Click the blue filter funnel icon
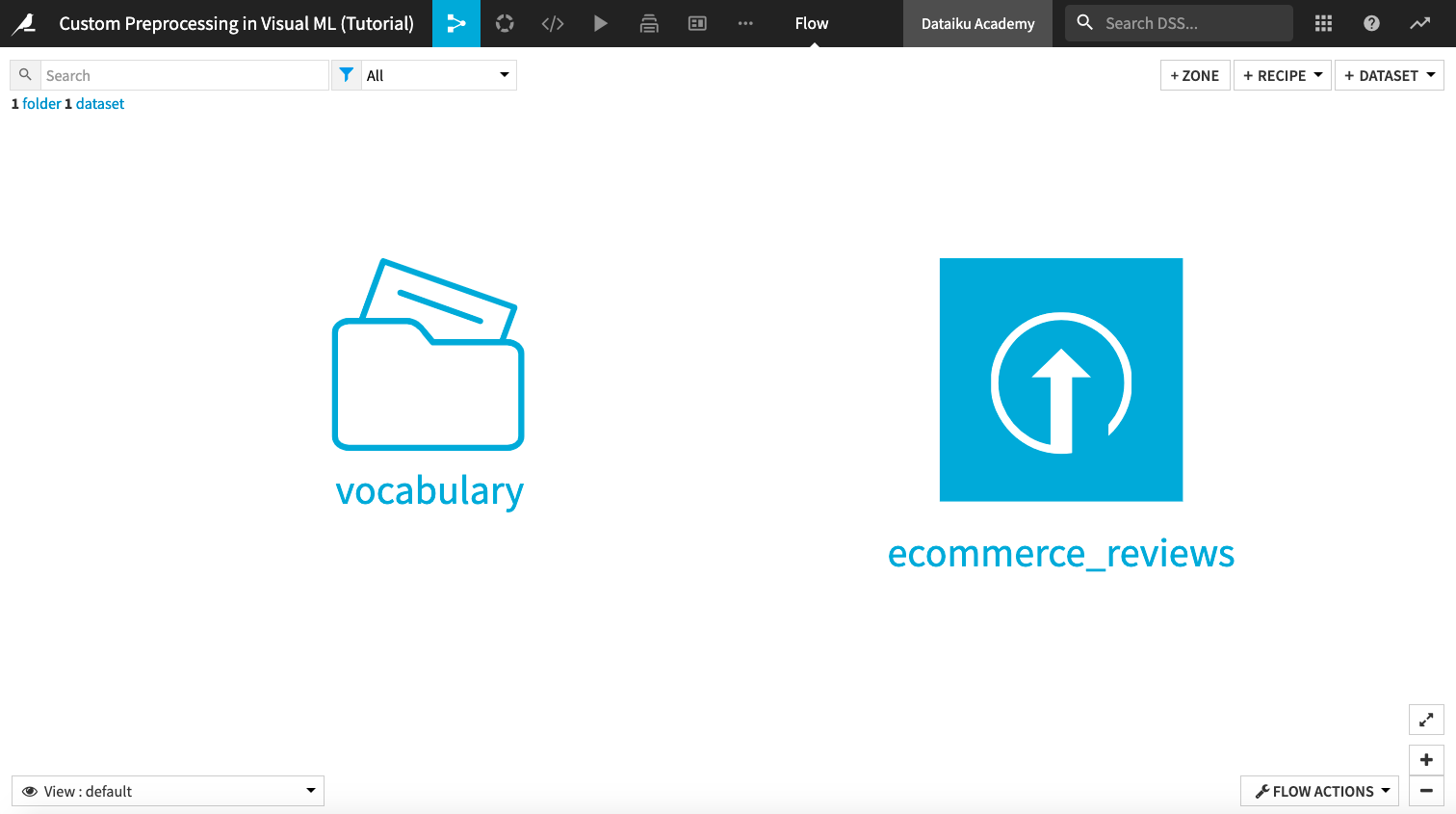The height and width of the screenshot is (814, 1456). pyautogui.click(x=347, y=75)
